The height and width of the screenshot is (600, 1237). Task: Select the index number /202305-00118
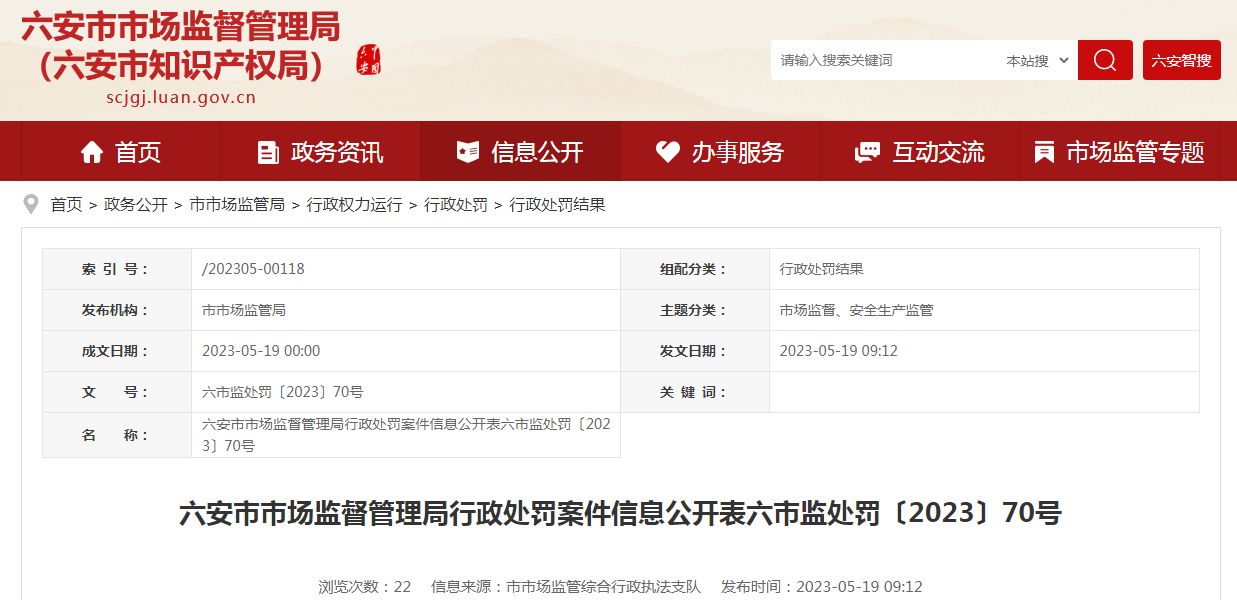(x=253, y=269)
